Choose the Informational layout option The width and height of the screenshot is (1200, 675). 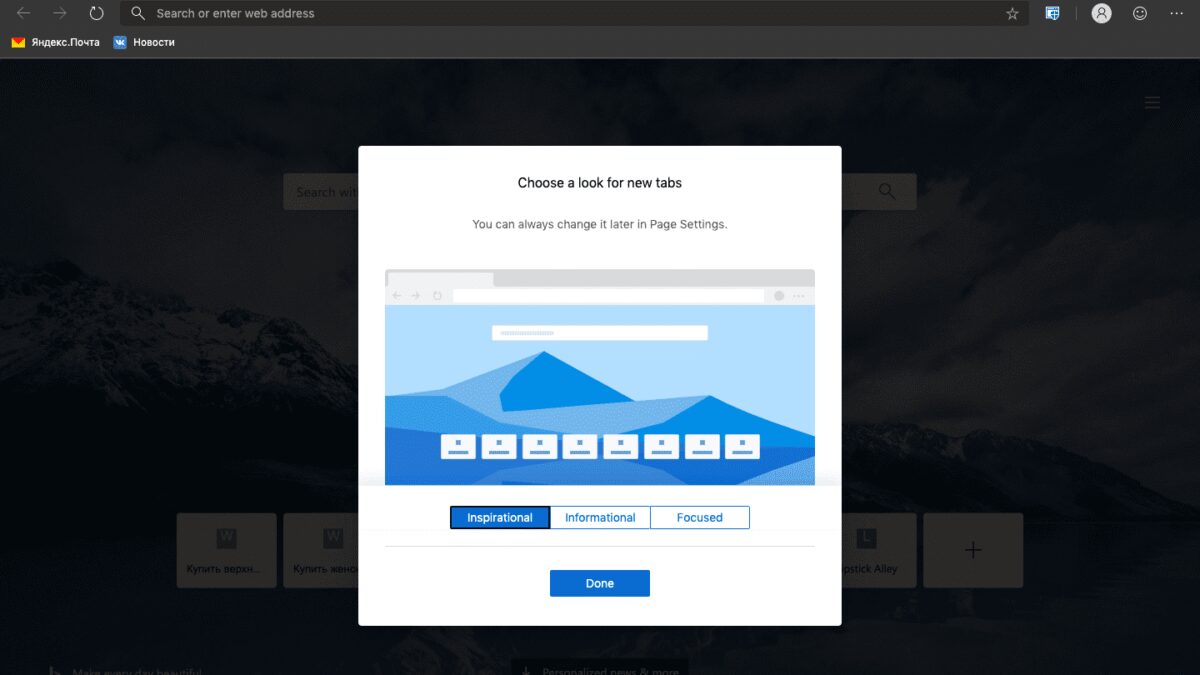[x=600, y=517]
